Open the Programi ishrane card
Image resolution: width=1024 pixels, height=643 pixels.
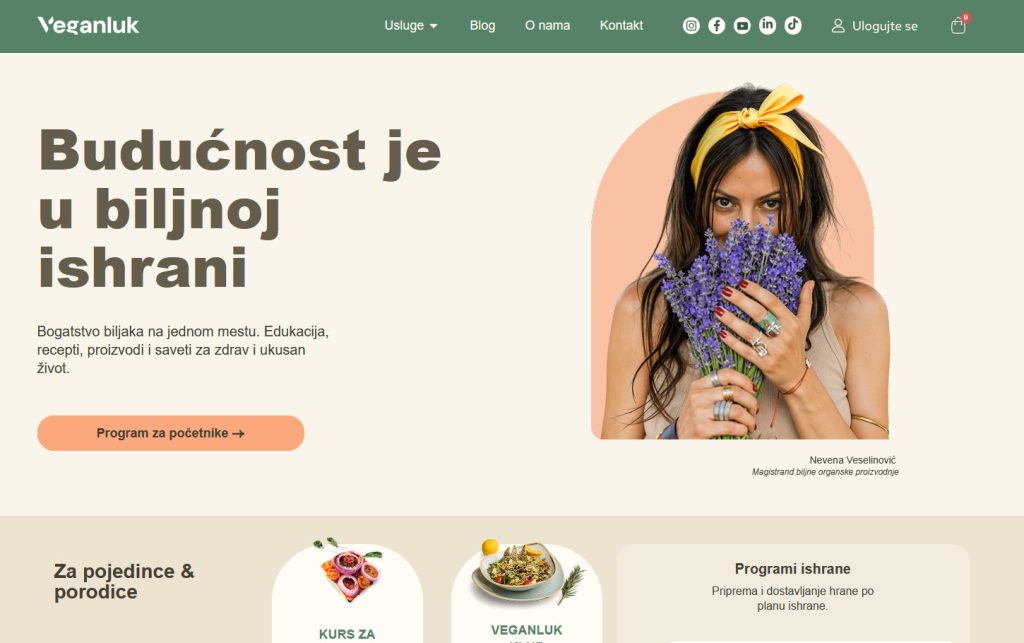793,593
